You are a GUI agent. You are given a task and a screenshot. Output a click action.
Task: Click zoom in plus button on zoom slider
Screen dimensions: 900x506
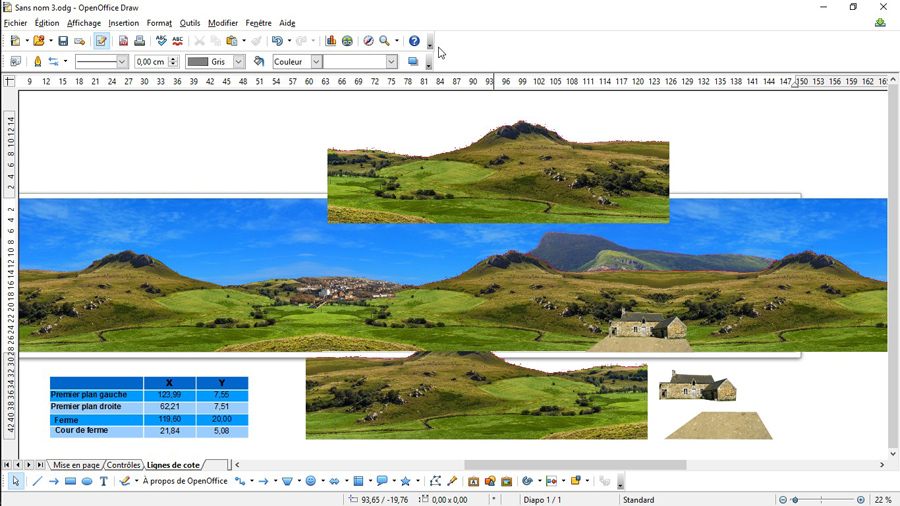coord(859,499)
